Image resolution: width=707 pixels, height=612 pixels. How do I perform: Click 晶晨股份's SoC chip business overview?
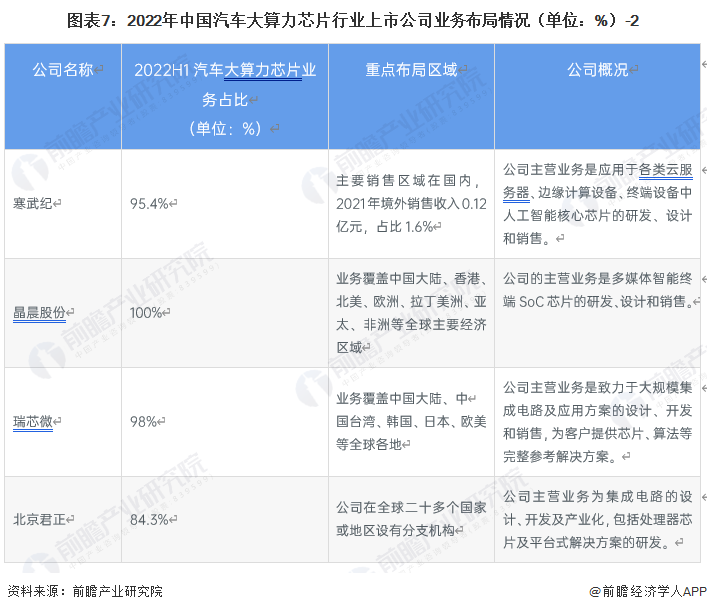(x=598, y=289)
